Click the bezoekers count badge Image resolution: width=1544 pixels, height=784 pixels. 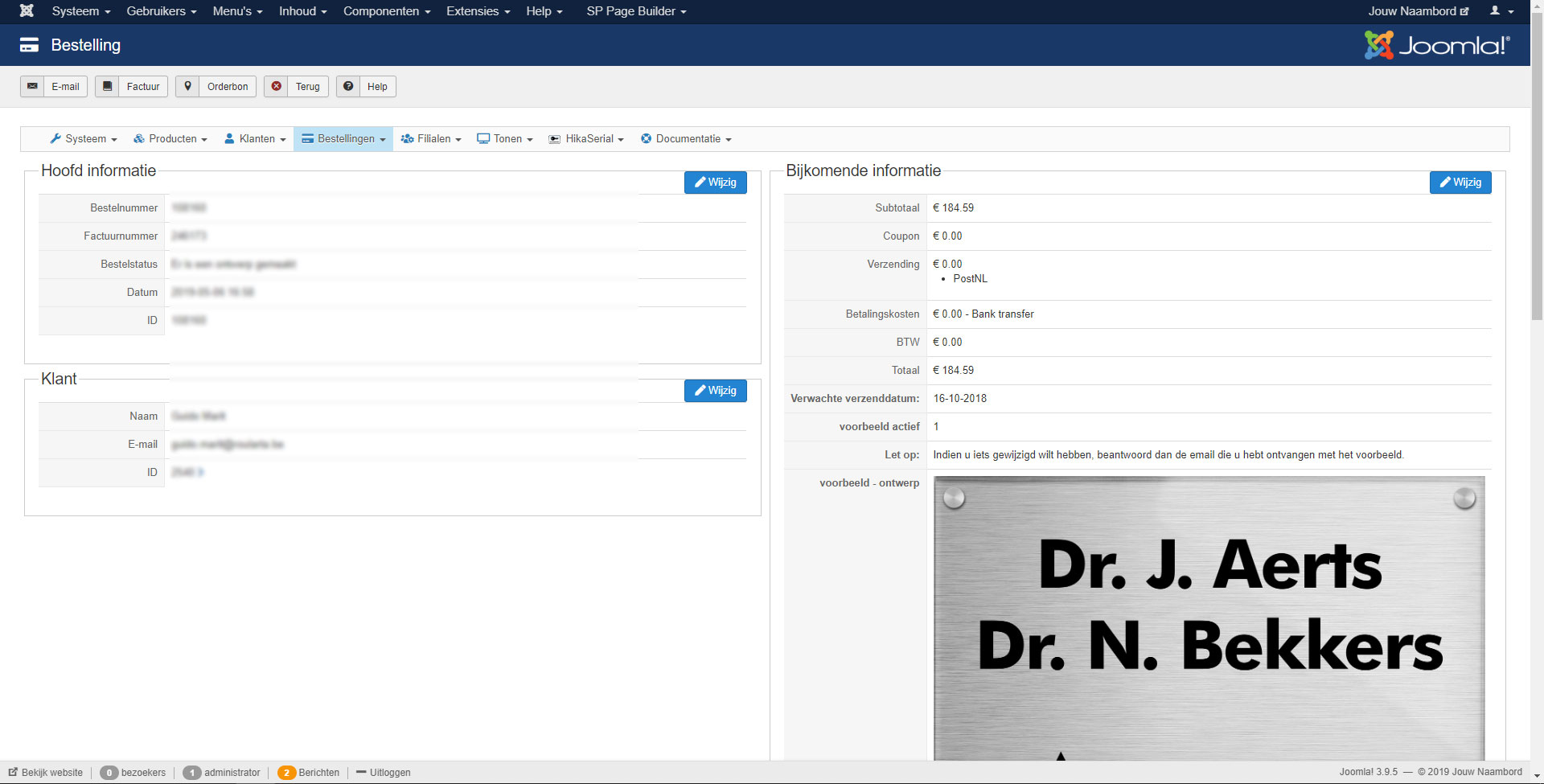pos(109,773)
